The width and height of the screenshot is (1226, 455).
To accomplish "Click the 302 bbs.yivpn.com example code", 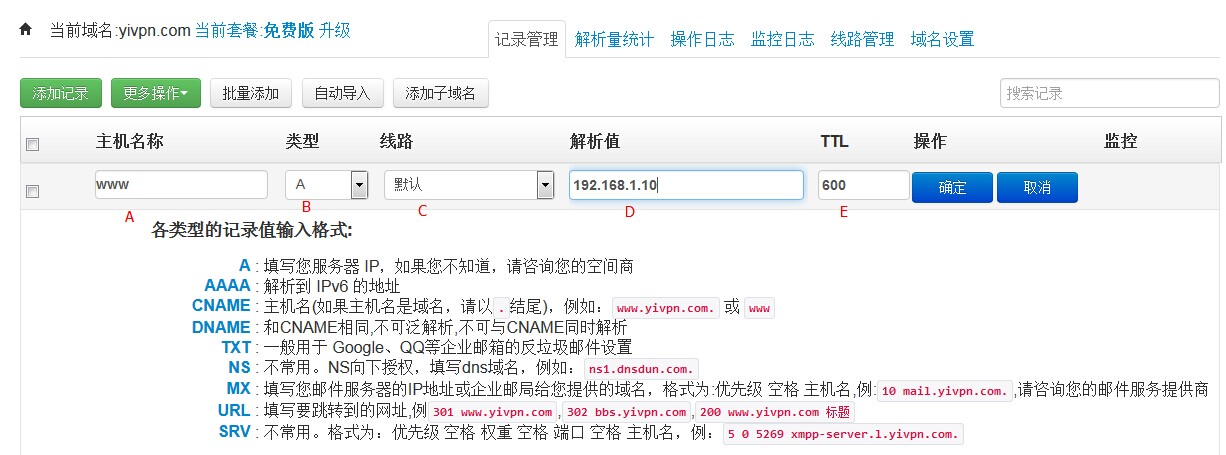I will coord(626,412).
